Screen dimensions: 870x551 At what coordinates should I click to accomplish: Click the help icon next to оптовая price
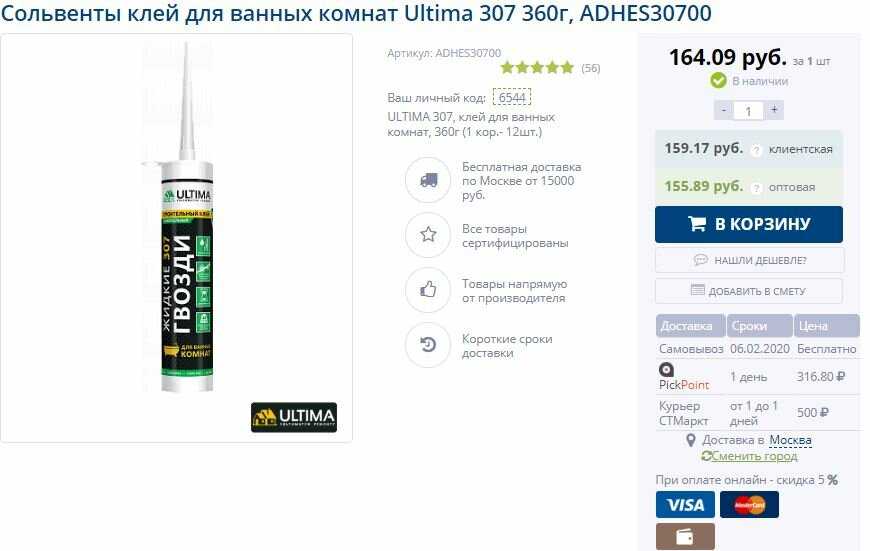coord(756,188)
